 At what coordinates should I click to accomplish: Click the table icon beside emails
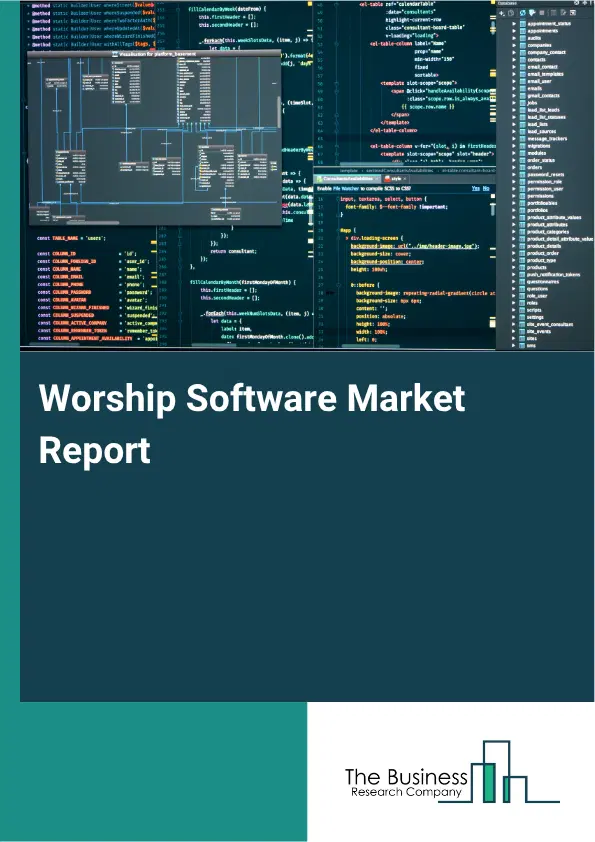(523, 89)
